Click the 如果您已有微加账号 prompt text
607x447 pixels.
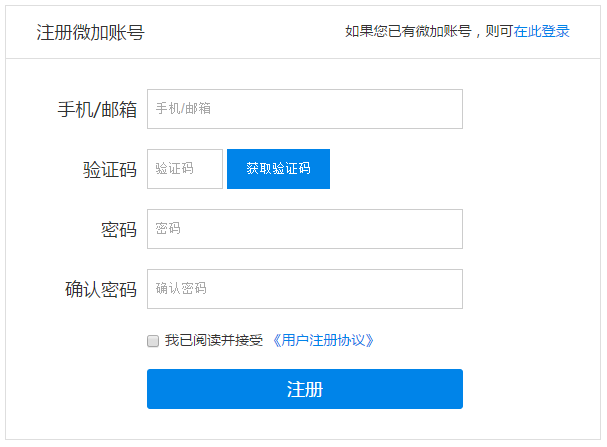(x=427, y=31)
